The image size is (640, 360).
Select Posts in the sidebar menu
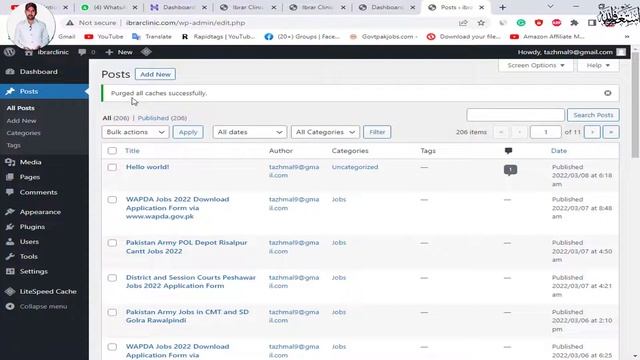pos(44,91)
